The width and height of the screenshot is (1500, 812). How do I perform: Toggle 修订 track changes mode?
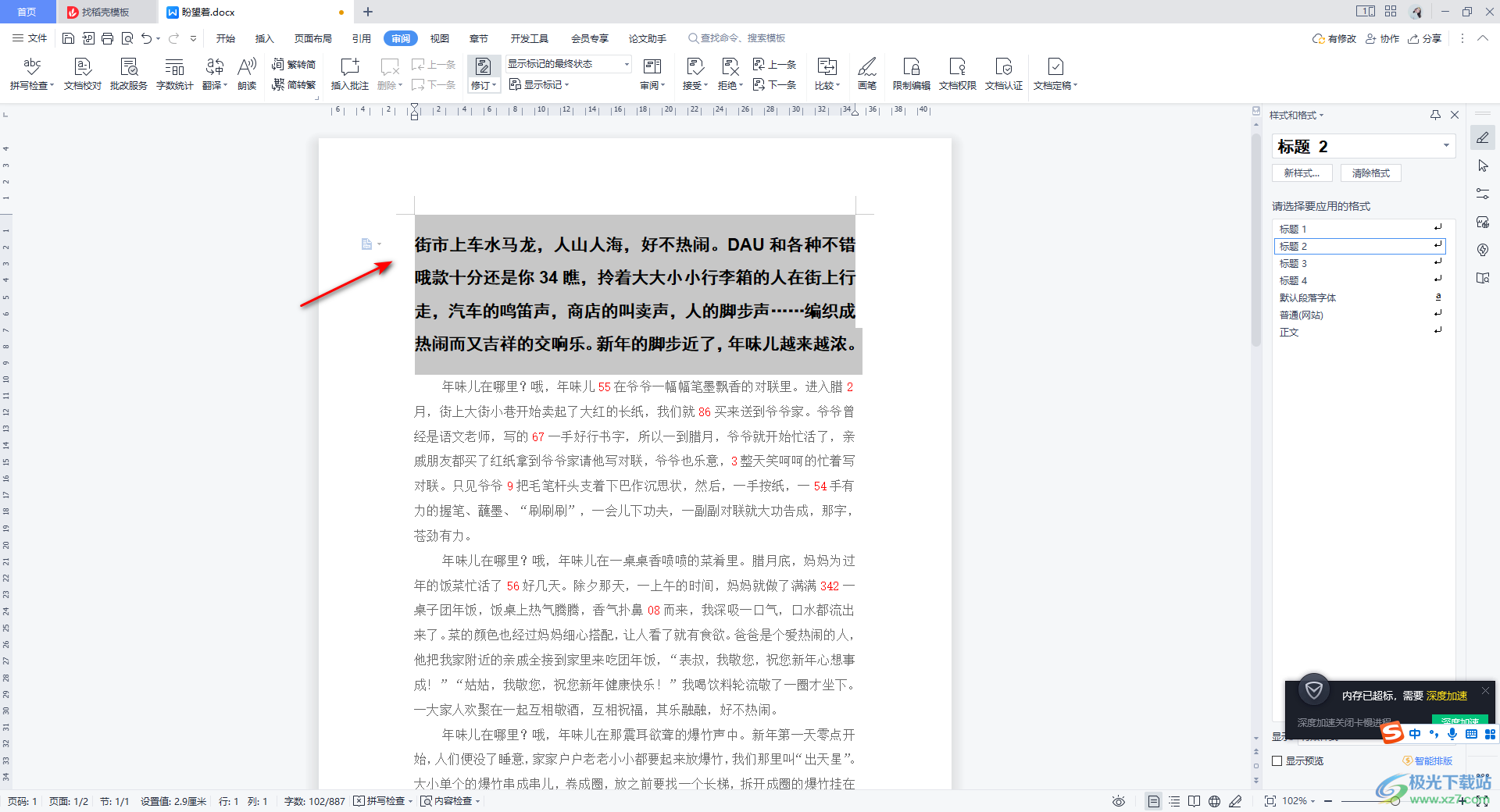point(484,73)
